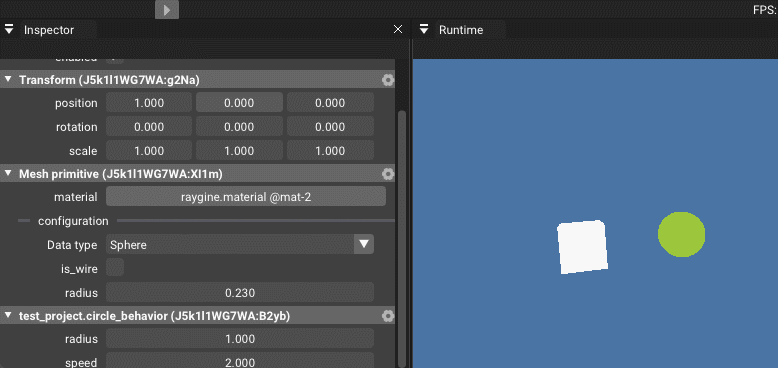Edit circle_behavior radius 1.000 field
The height and width of the screenshot is (368, 778).
click(x=240, y=339)
